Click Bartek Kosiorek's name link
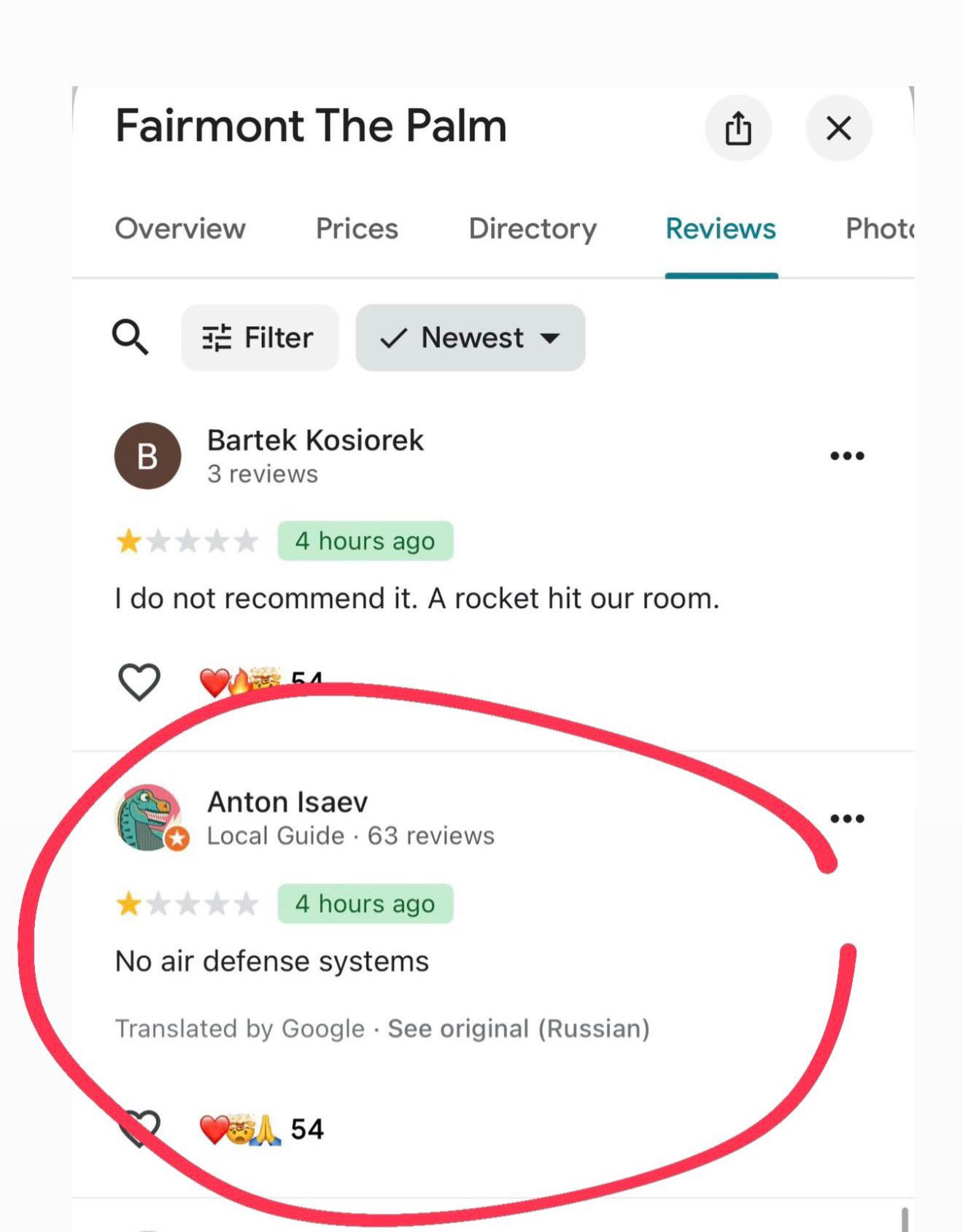963x1232 pixels. pos(315,440)
